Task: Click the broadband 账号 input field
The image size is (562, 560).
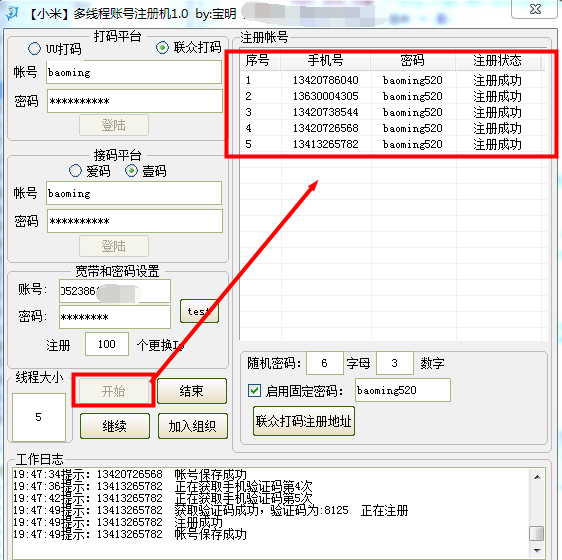Action: [115, 291]
